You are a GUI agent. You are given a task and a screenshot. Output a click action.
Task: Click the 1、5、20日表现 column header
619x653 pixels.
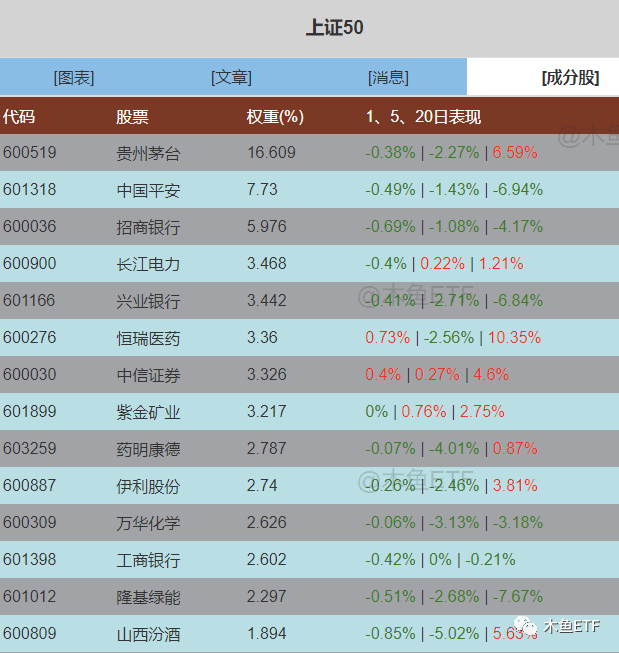(423, 117)
